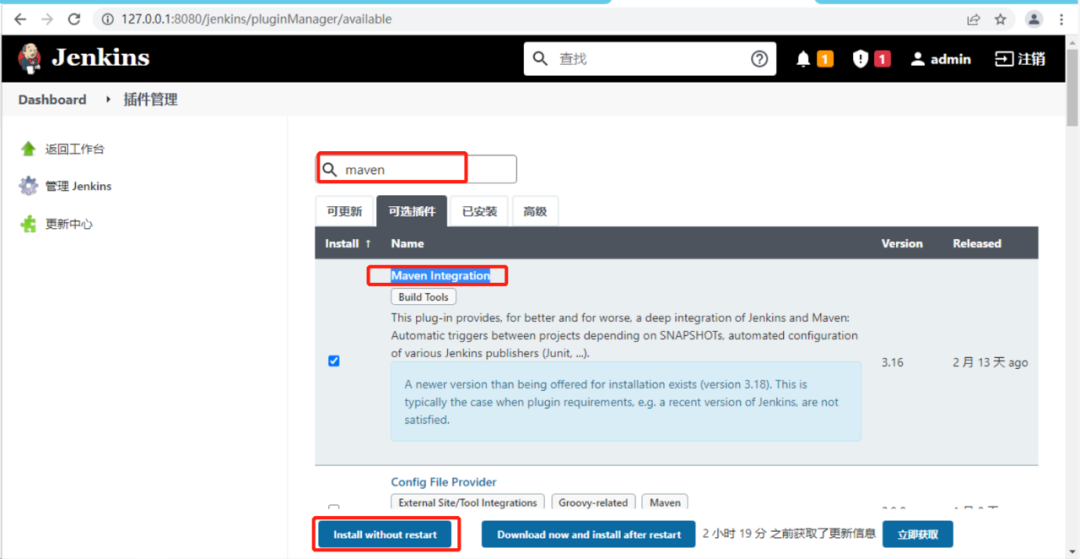Click the 3.16 version value
The width and height of the screenshot is (1080, 559).
892,362
